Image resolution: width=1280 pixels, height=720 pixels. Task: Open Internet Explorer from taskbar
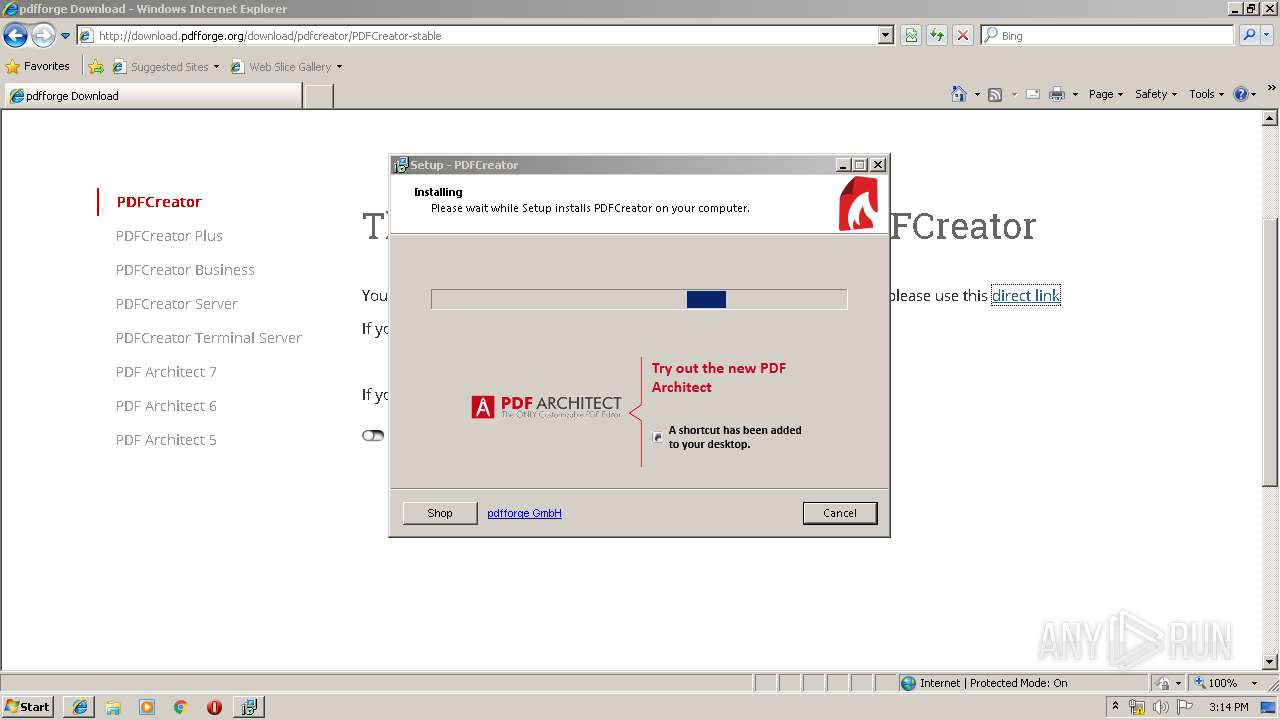[x=80, y=707]
